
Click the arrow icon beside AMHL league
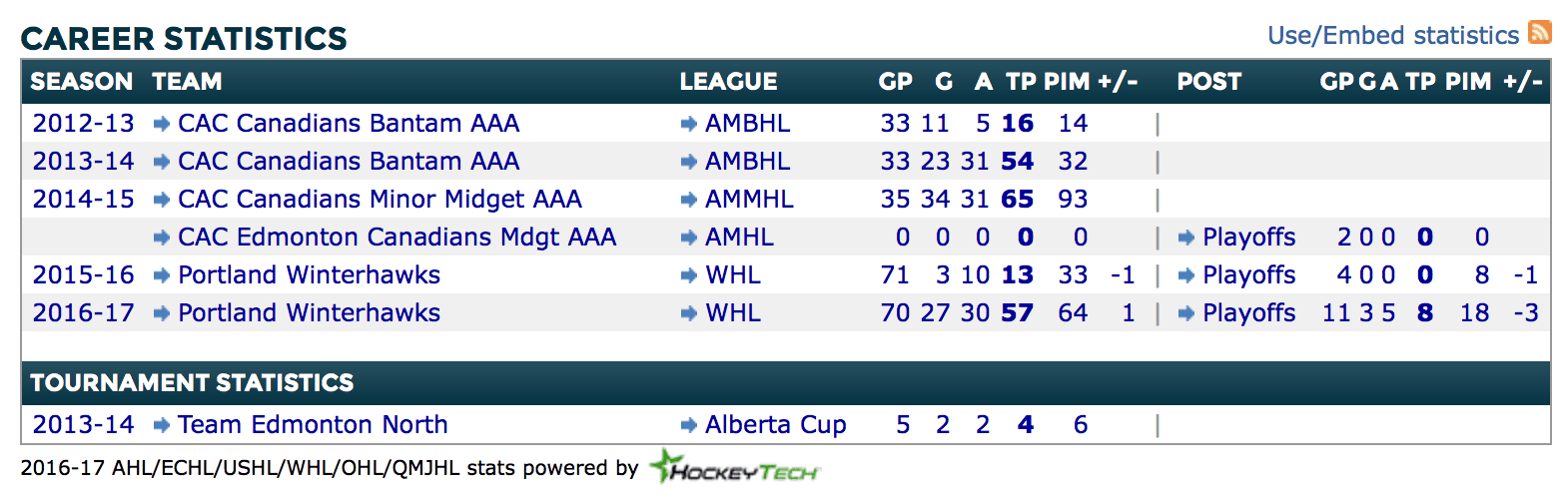tap(688, 238)
